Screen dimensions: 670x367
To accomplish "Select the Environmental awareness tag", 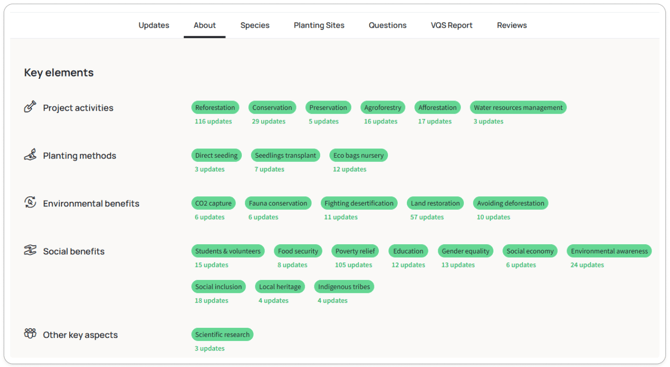I will 609,251.
